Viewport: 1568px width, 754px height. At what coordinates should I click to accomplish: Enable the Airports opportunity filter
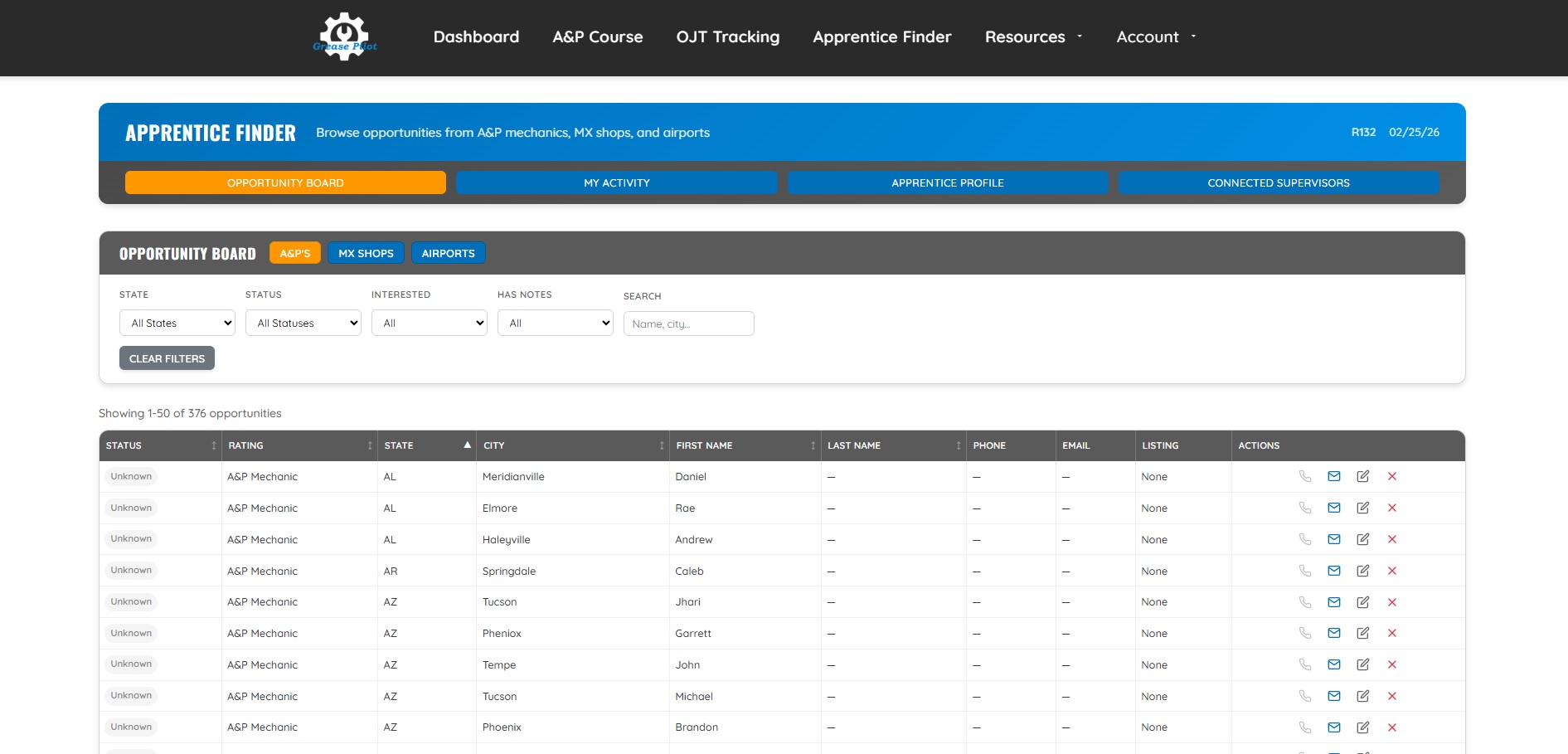[448, 253]
